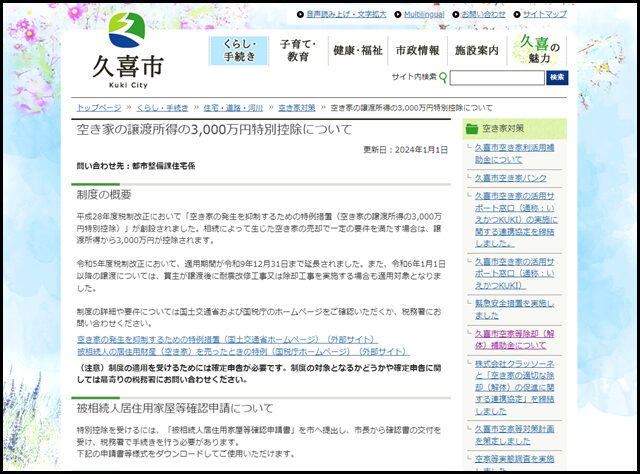Click the magnifier icon beside サイト内検索
The image size is (640, 474).
point(443,77)
